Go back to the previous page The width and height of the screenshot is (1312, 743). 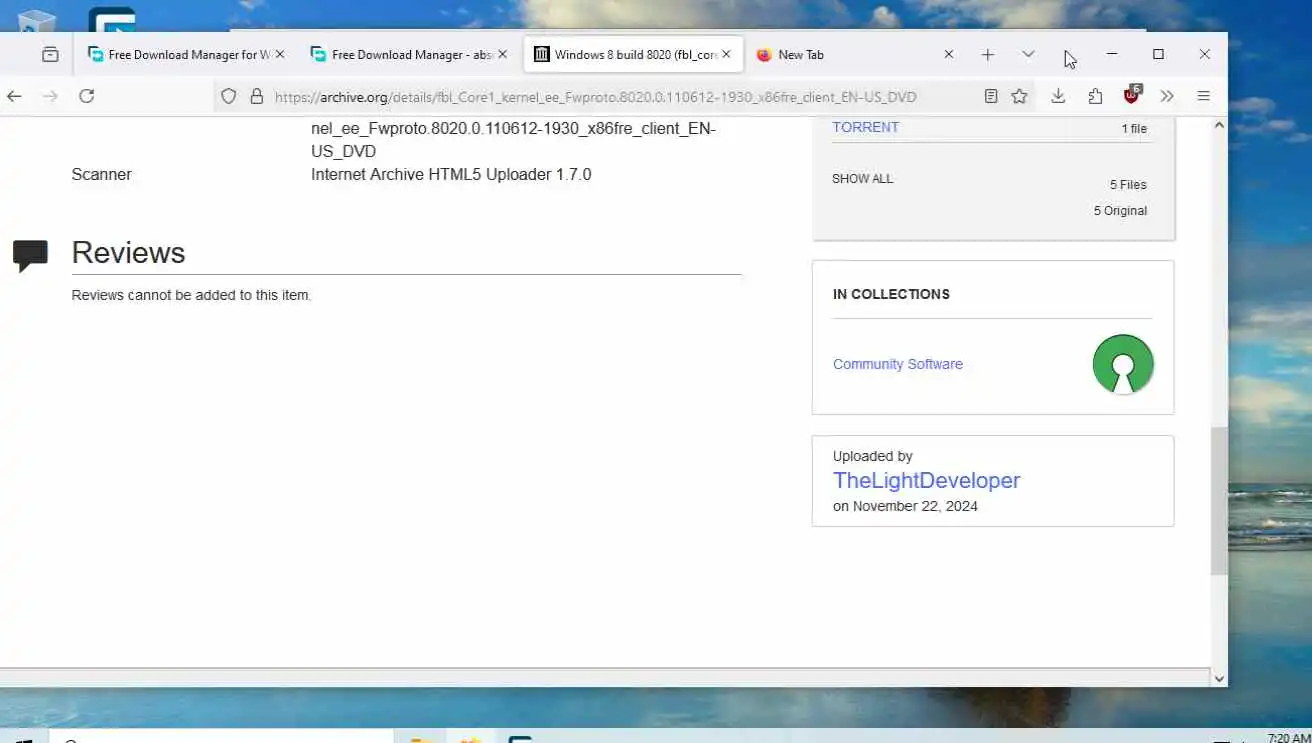[x=14, y=96]
